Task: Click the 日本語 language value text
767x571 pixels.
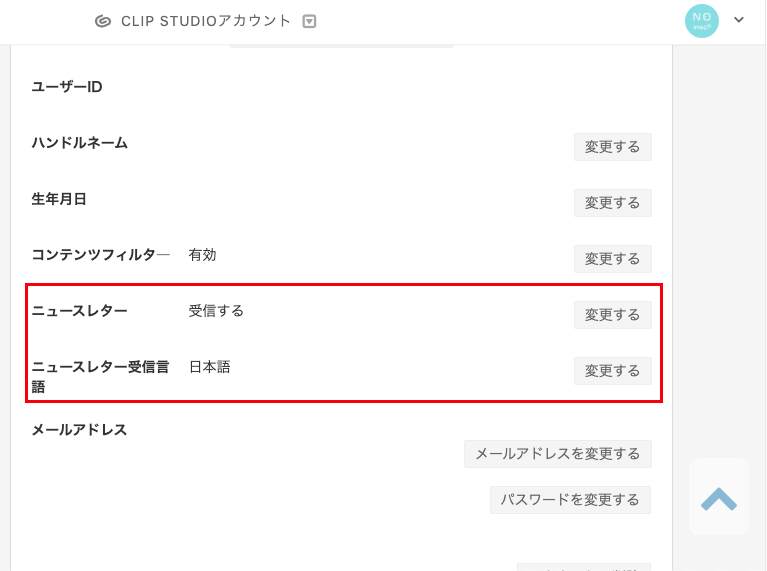Action: 209,367
